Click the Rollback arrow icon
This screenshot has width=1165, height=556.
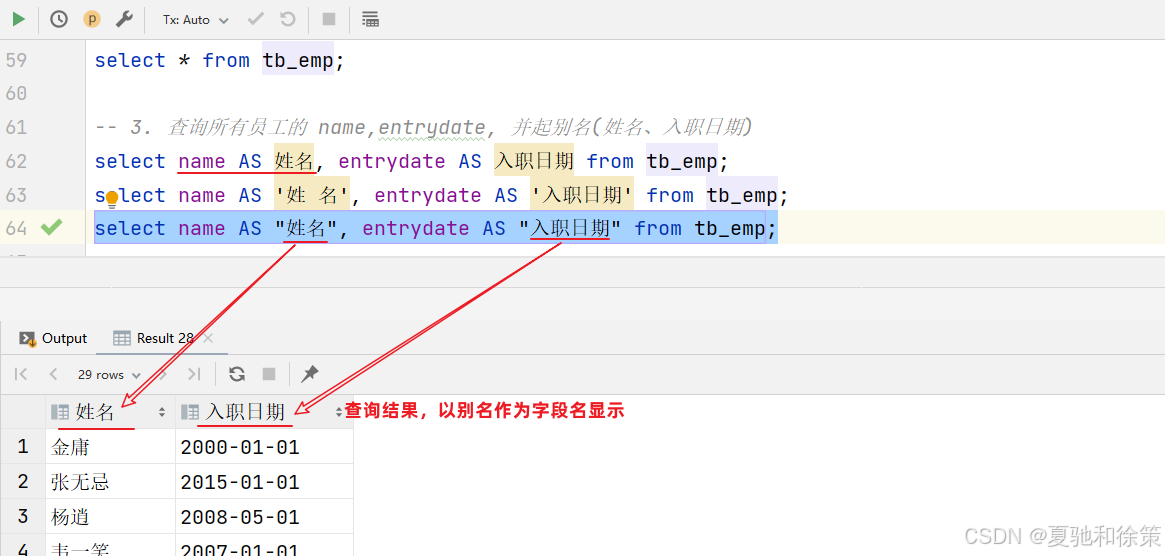point(288,19)
